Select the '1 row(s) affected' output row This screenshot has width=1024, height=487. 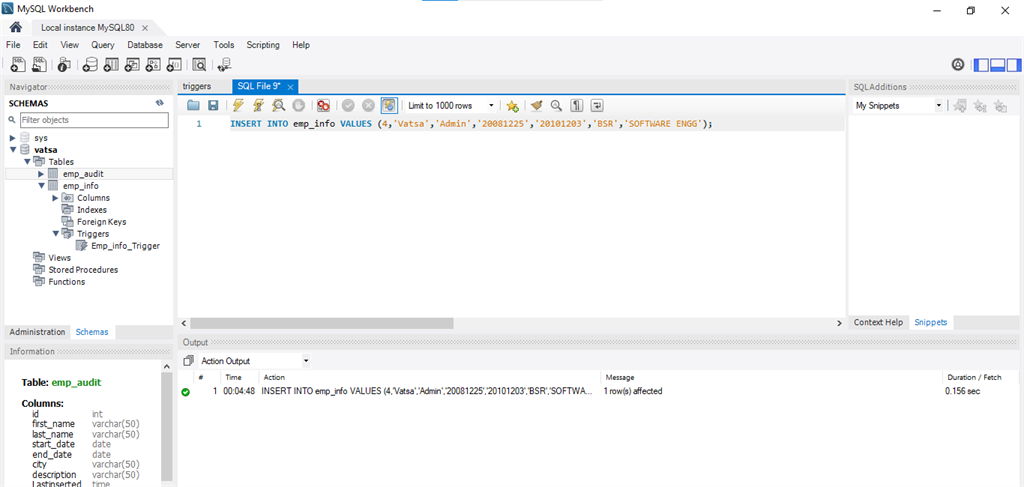click(x=598, y=392)
